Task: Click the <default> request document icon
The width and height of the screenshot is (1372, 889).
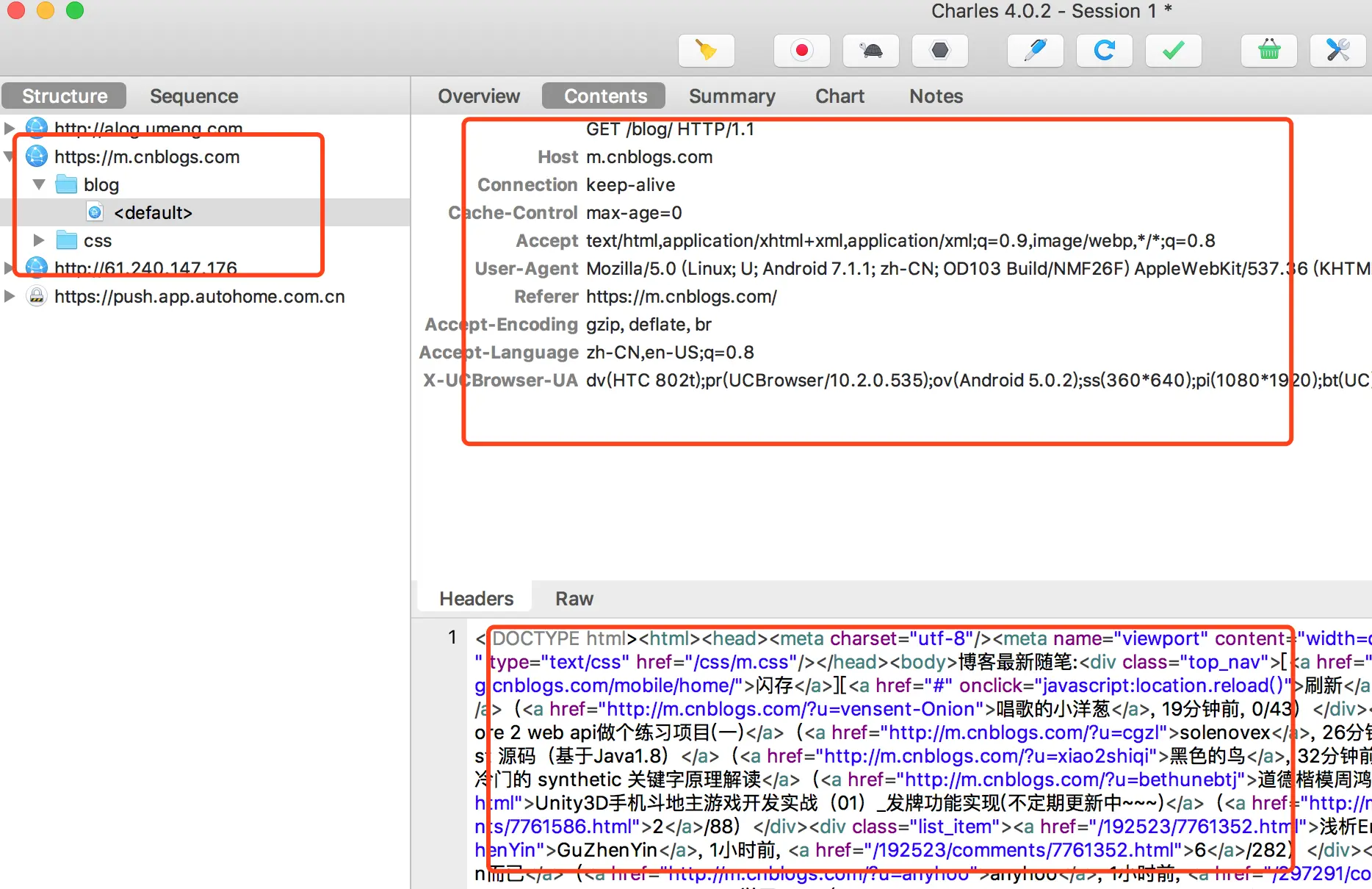Action: click(x=95, y=212)
